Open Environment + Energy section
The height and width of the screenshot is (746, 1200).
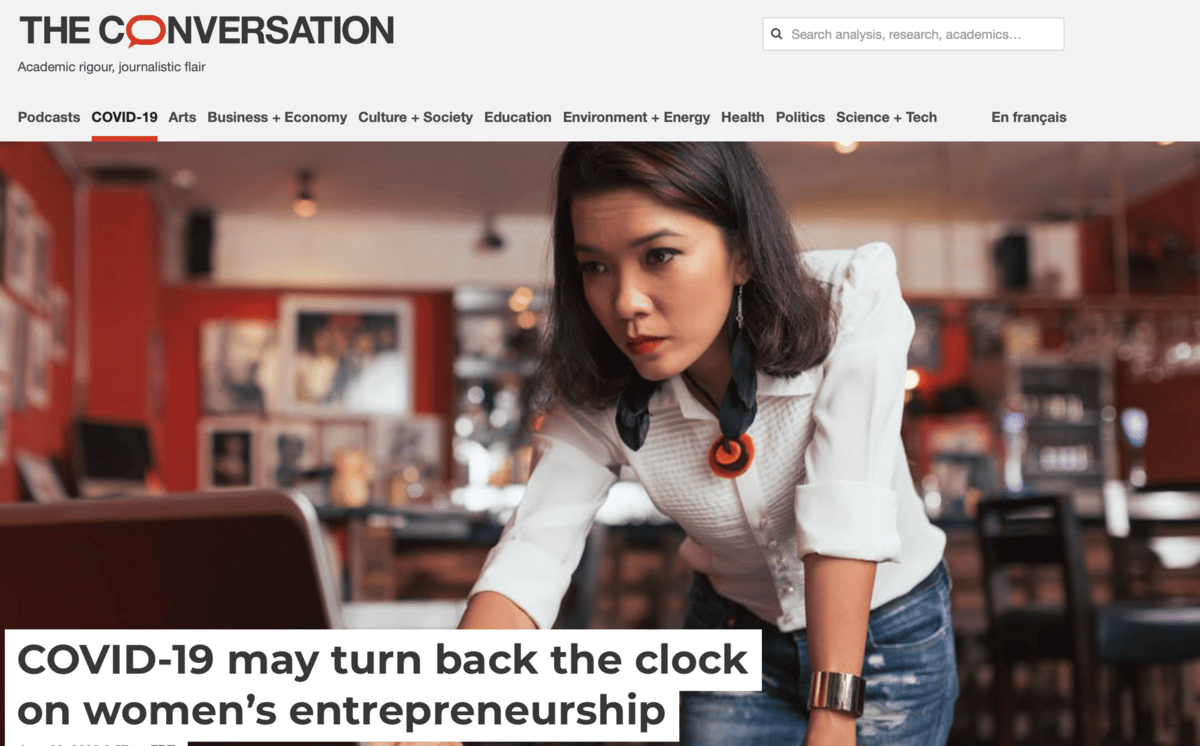click(636, 117)
